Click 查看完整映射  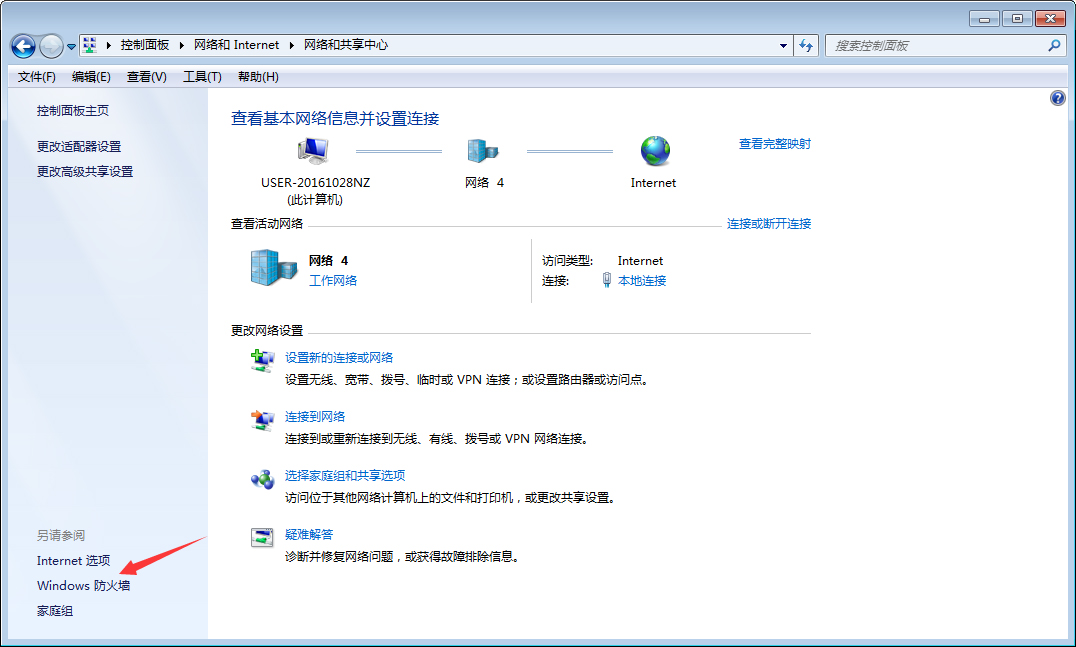[773, 143]
